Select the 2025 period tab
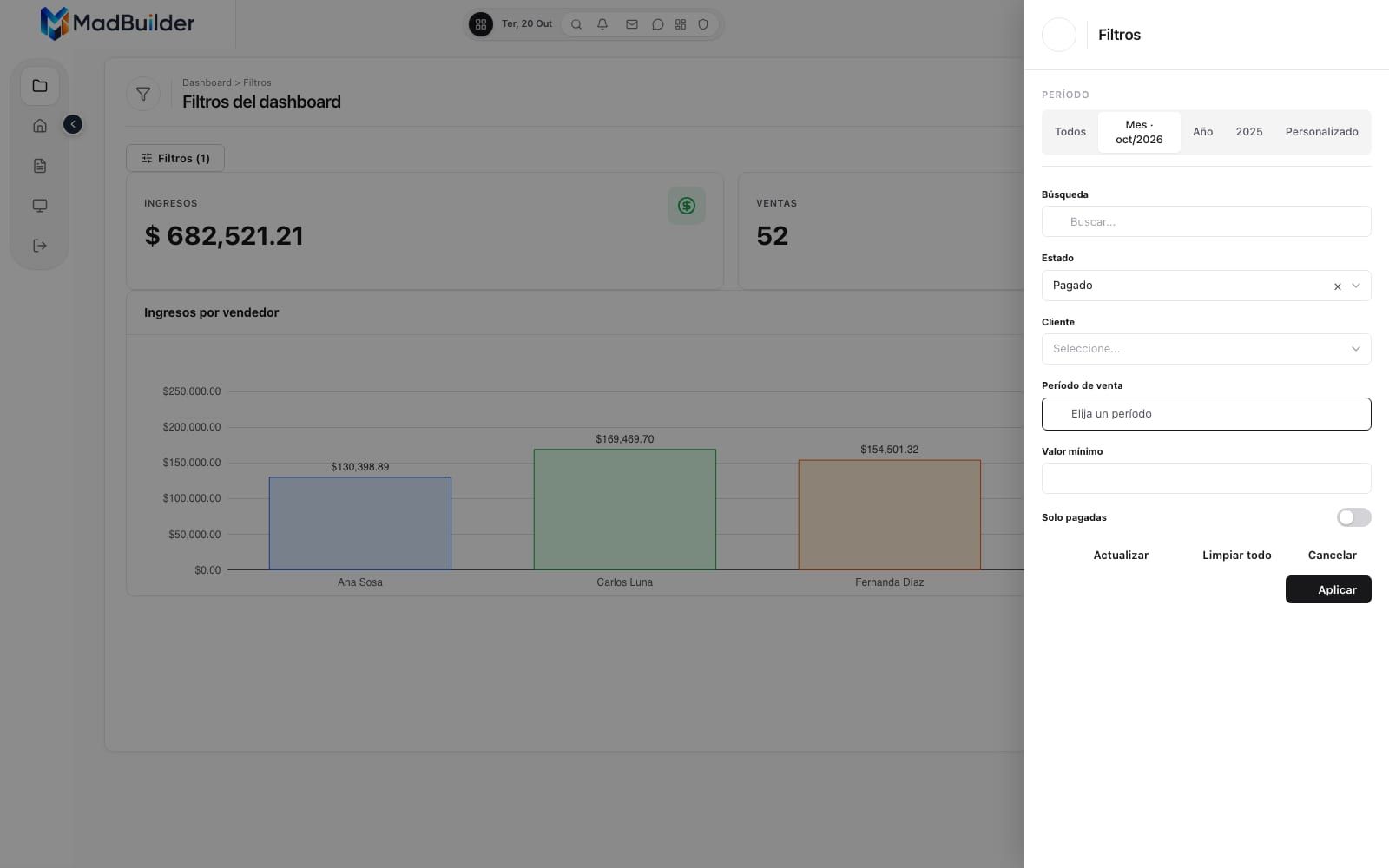The image size is (1389, 868). click(1249, 132)
